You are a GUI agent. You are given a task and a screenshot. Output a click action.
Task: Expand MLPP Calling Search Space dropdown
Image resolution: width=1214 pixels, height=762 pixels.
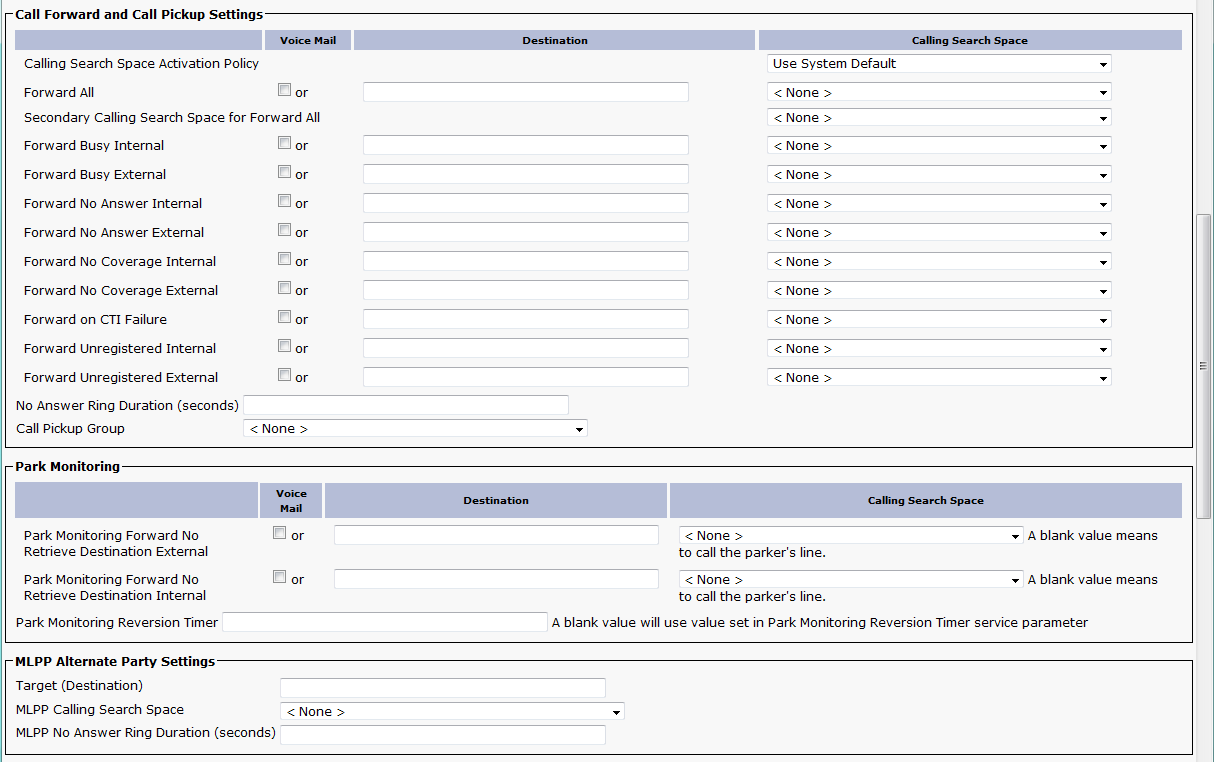[x=452, y=712]
